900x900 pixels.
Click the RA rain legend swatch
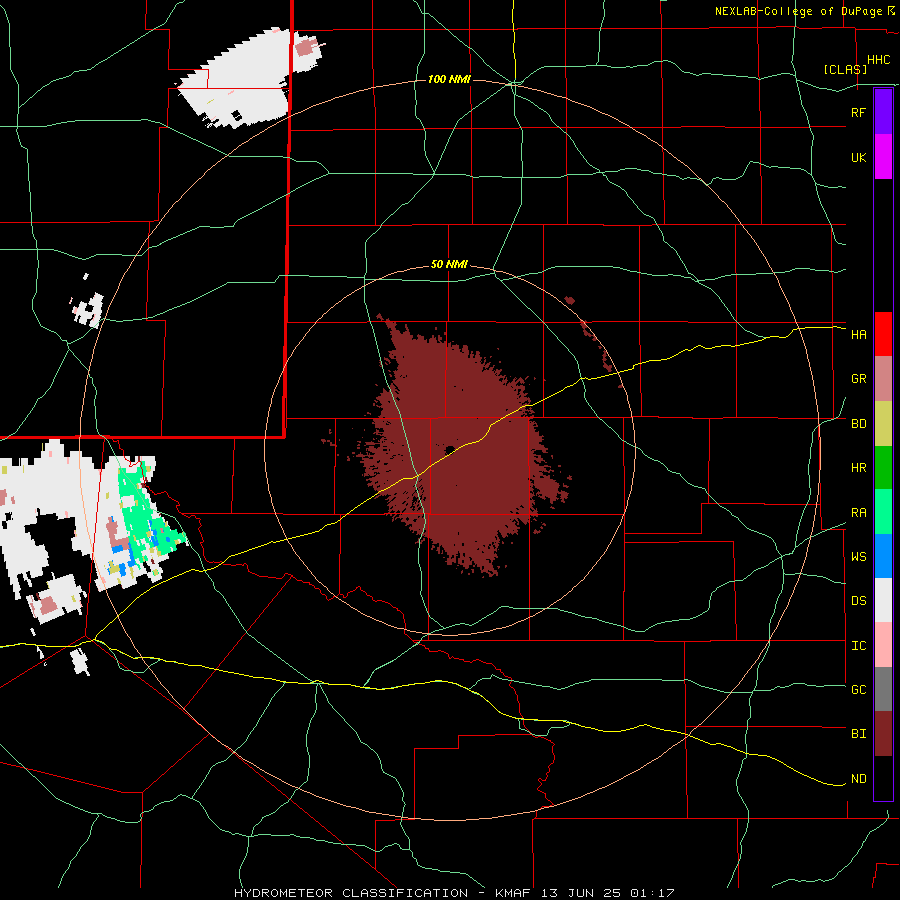(x=883, y=512)
